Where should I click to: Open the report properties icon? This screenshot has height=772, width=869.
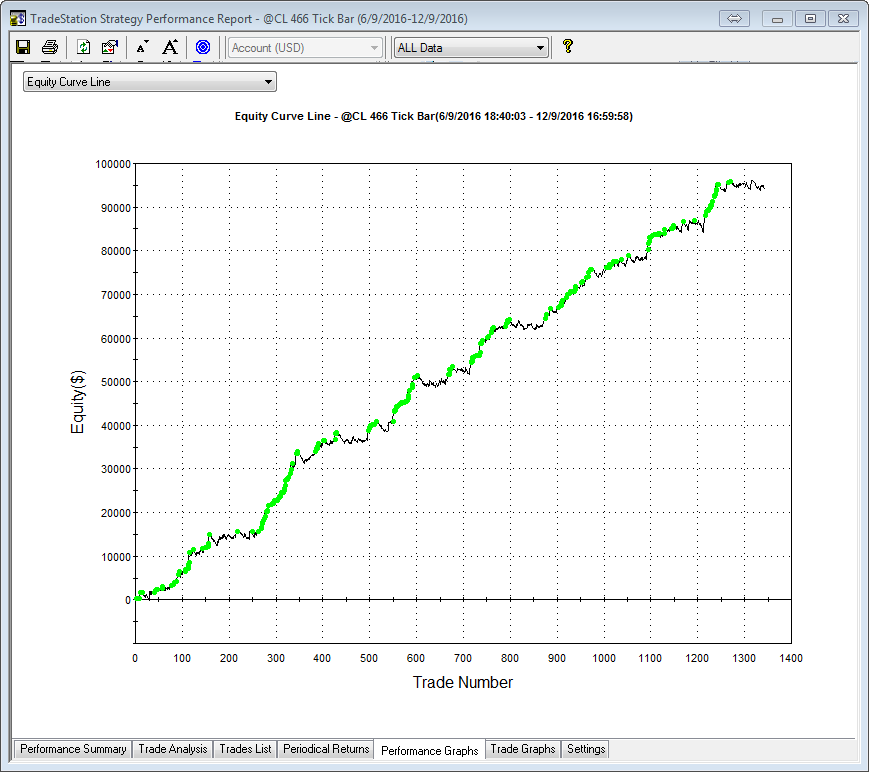pyautogui.click(x=110, y=47)
